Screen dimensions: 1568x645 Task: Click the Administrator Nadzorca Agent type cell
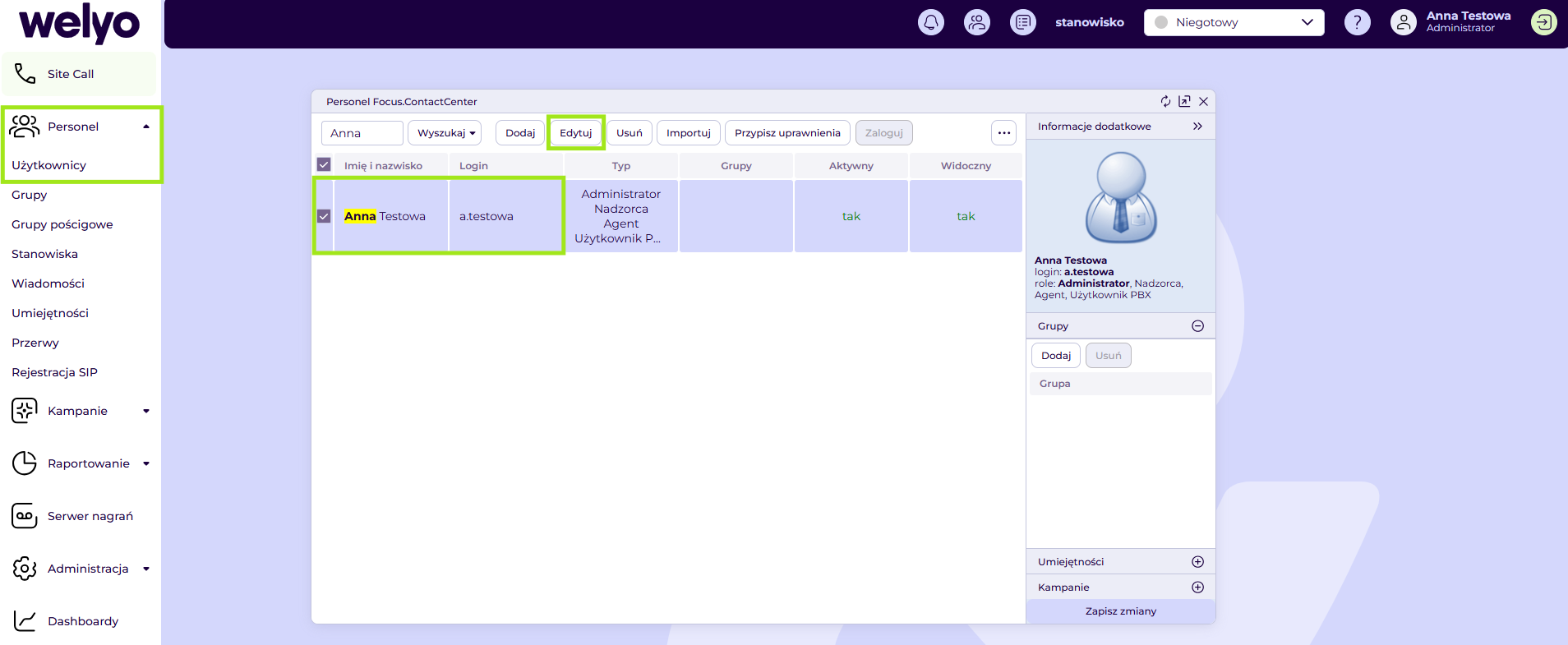621,216
